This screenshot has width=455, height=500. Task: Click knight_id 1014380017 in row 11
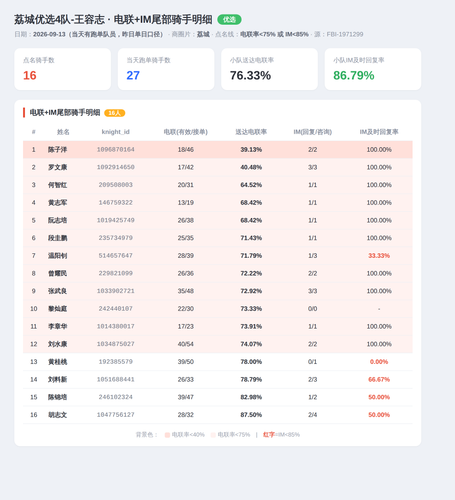coord(116,326)
